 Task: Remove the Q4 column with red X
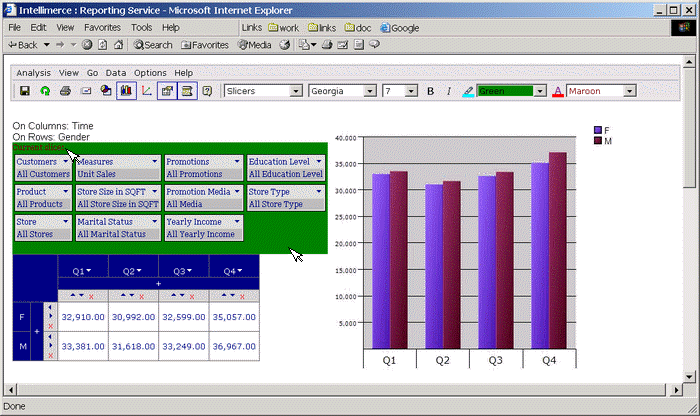tap(242, 296)
